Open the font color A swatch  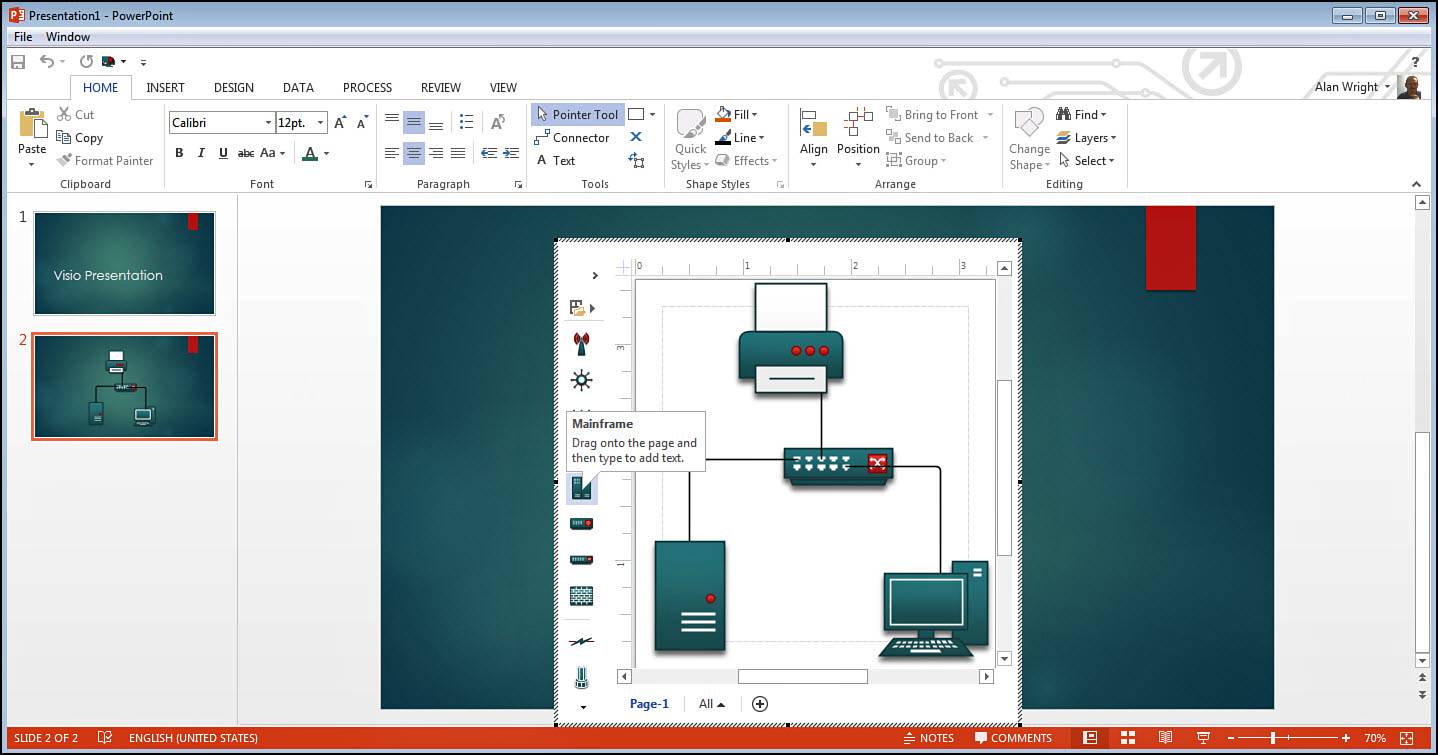coord(310,153)
